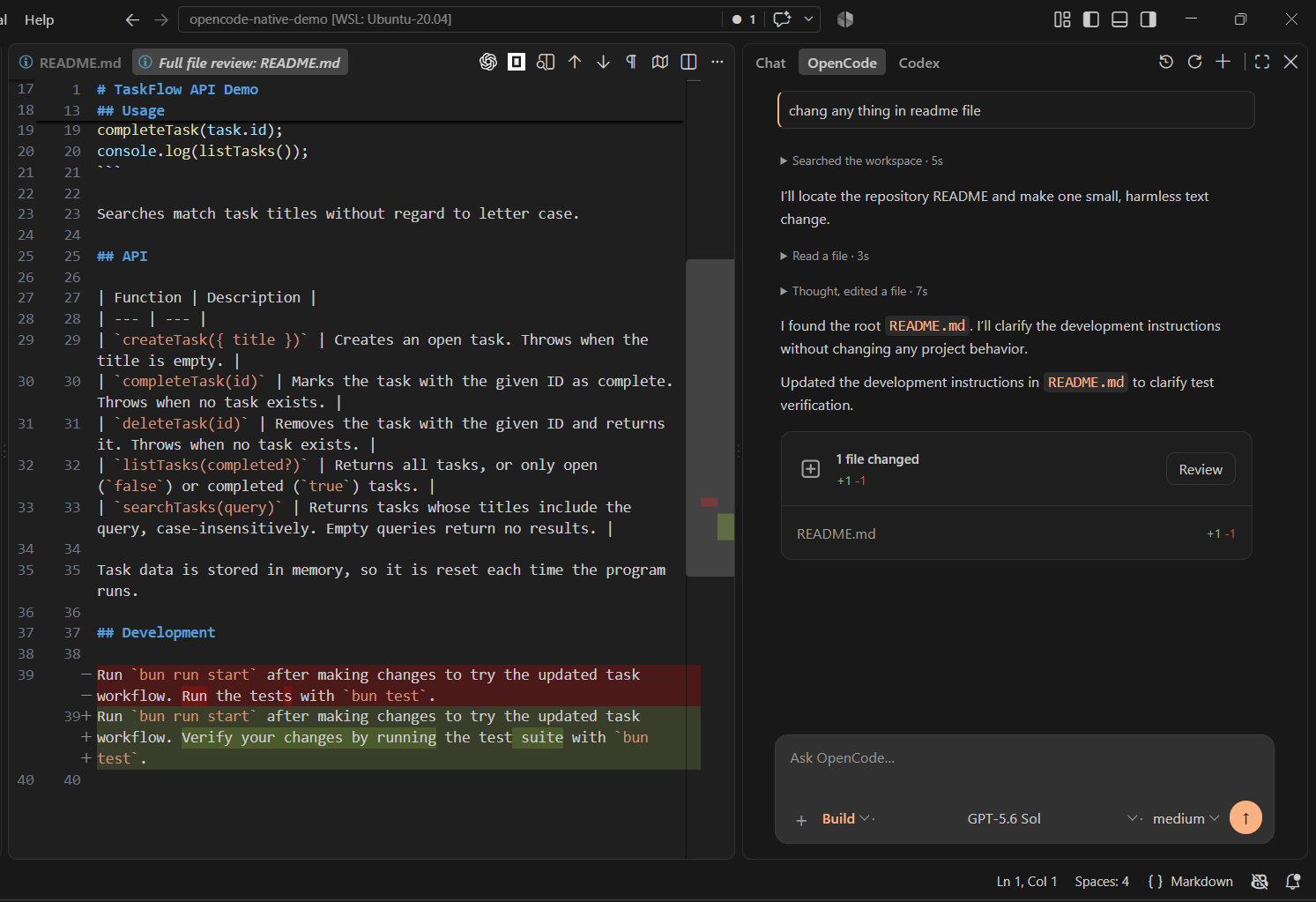Click the magnifier-and-panel icon in editor toolbar
Screen dimensions: 1316x902
tap(546, 62)
